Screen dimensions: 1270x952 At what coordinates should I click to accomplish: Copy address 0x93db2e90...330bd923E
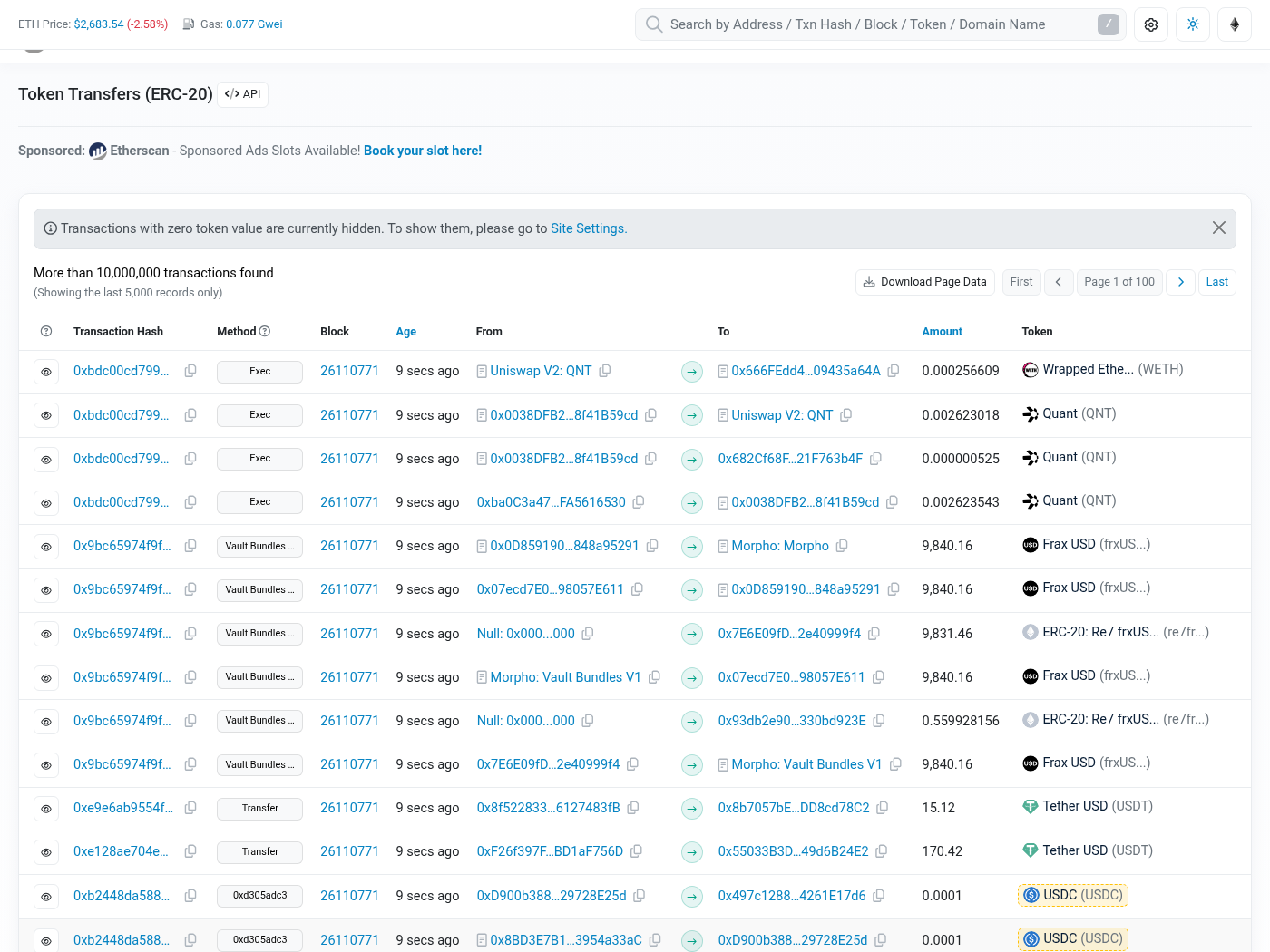click(x=878, y=721)
